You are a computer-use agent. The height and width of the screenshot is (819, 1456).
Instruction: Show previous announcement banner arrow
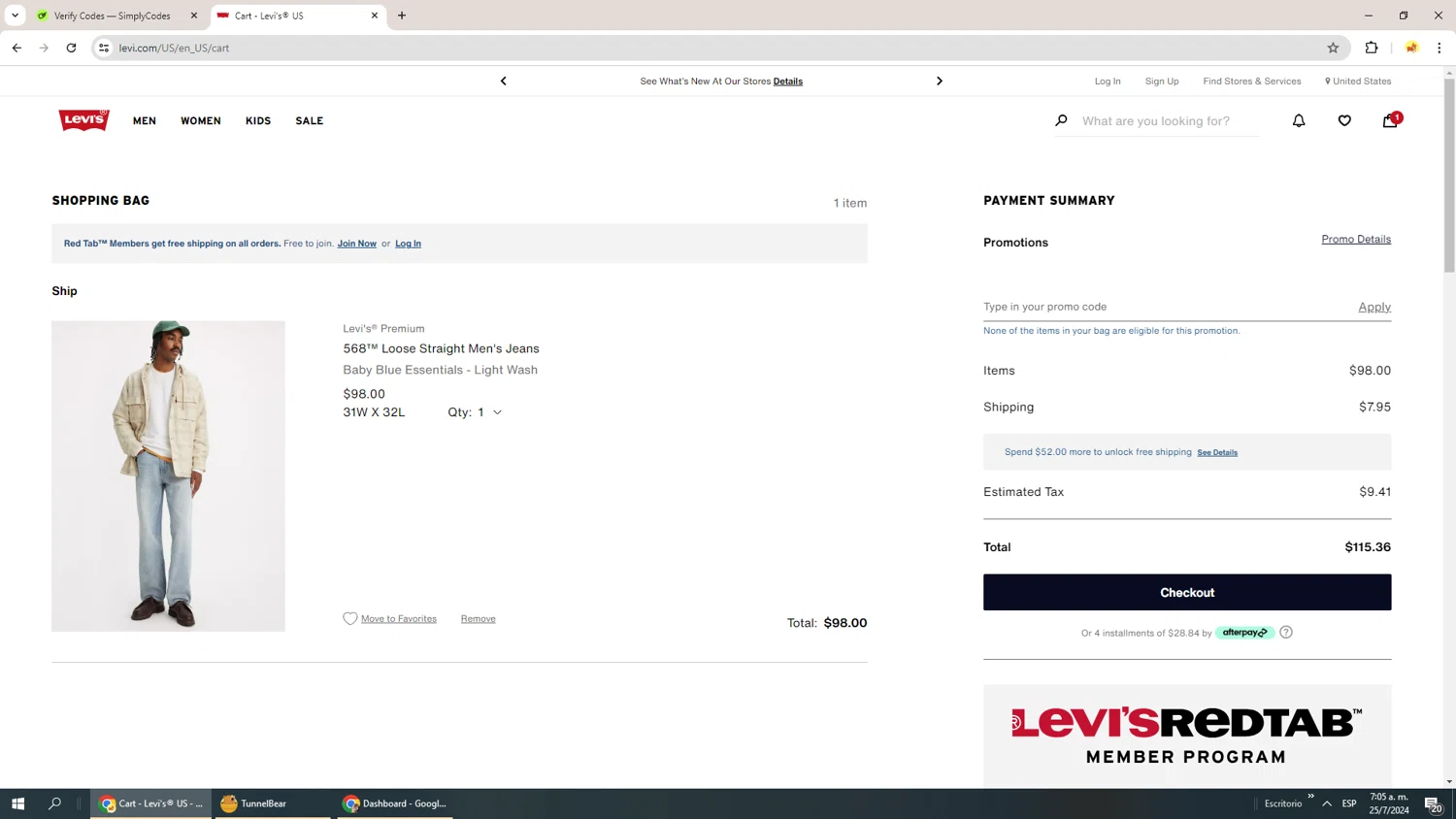503,81
